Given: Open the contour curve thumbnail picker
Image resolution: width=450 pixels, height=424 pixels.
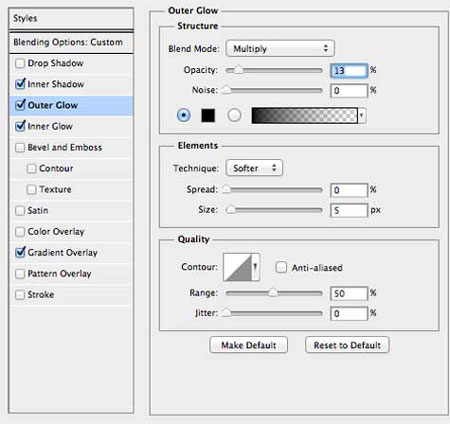Looking at the screenshot, I should [237, 267].
